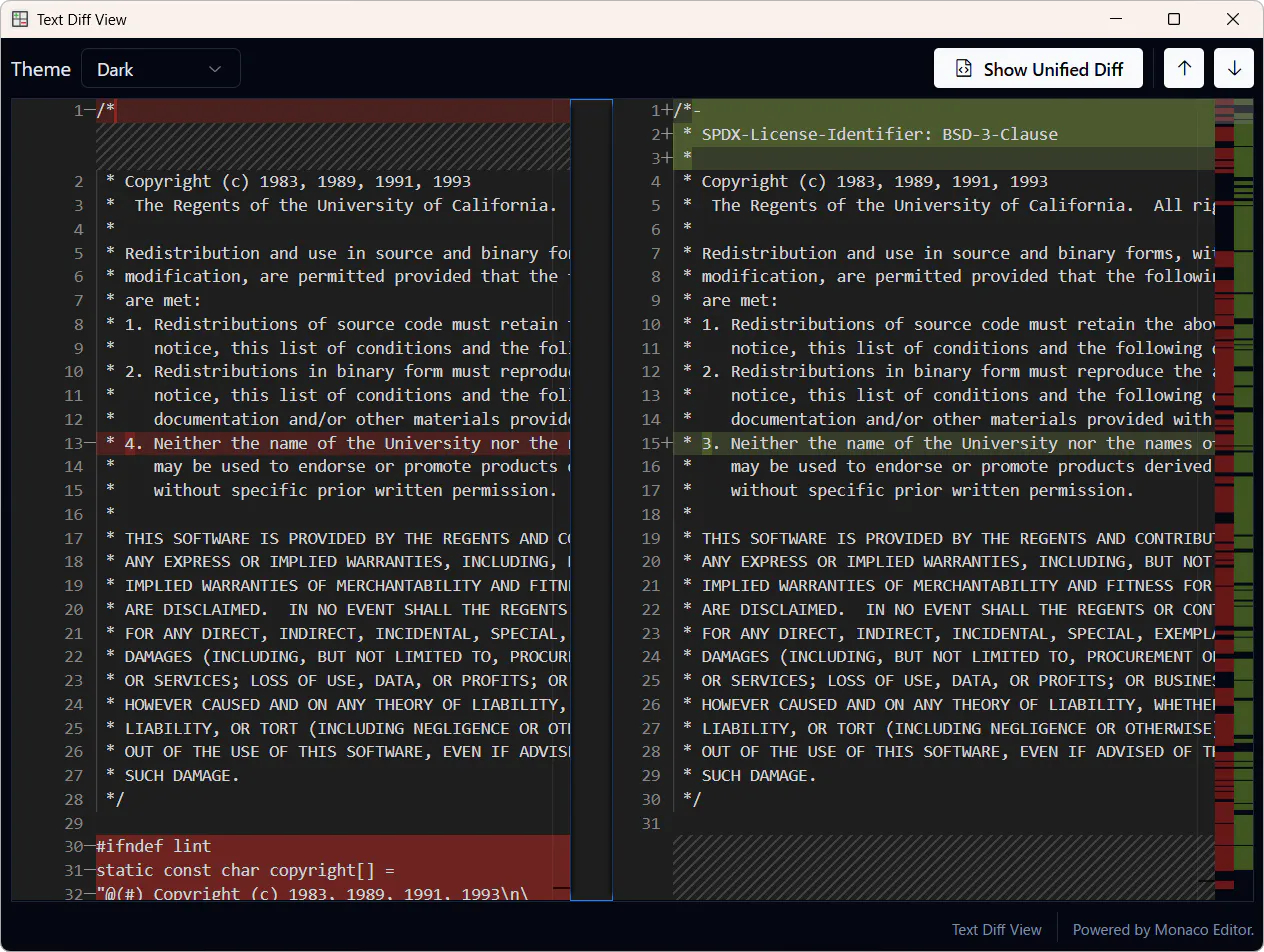Click line number 2 in the right gutter

[x=656, y=134]
